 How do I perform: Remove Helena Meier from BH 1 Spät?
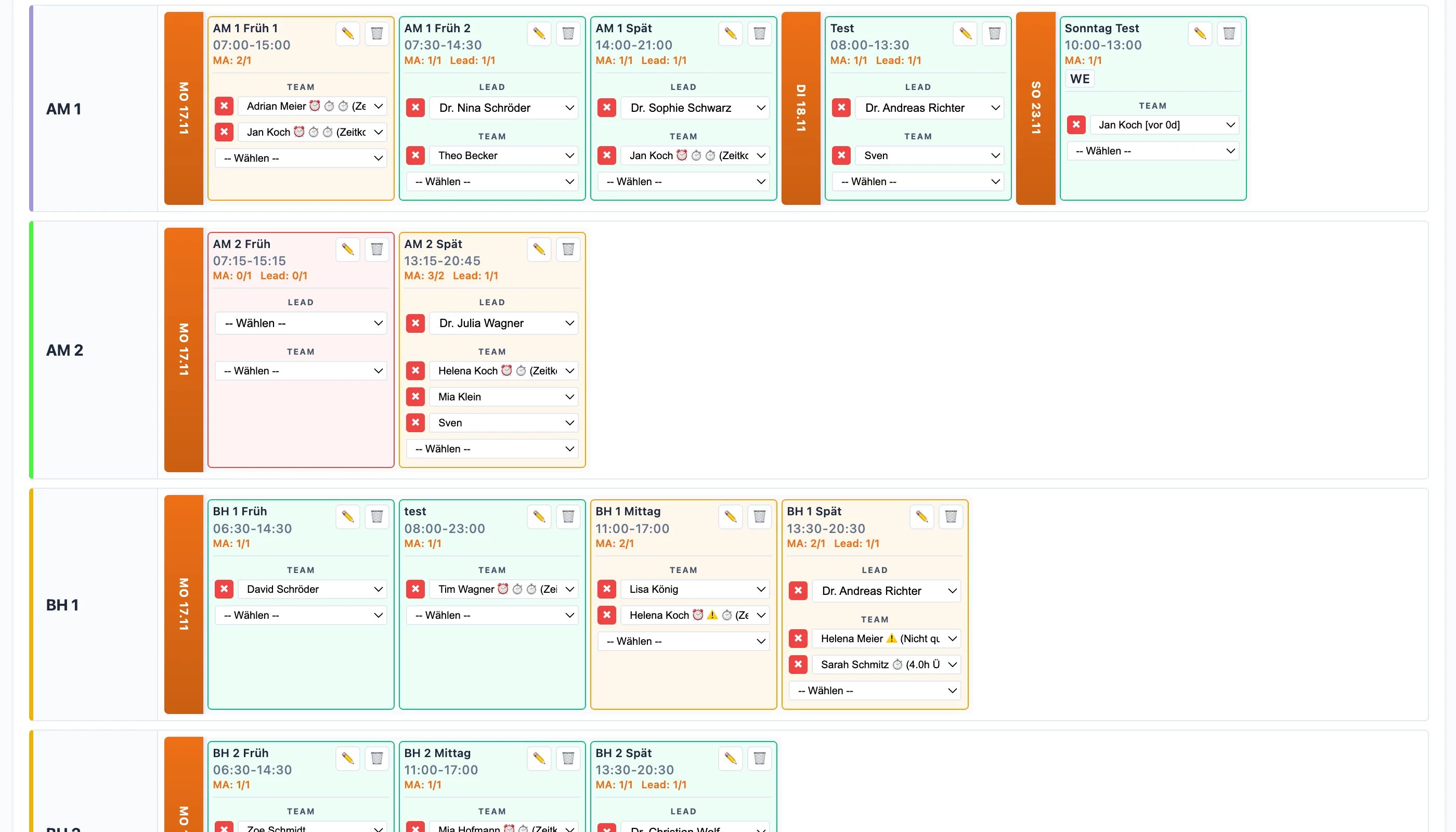click(798, 638)
